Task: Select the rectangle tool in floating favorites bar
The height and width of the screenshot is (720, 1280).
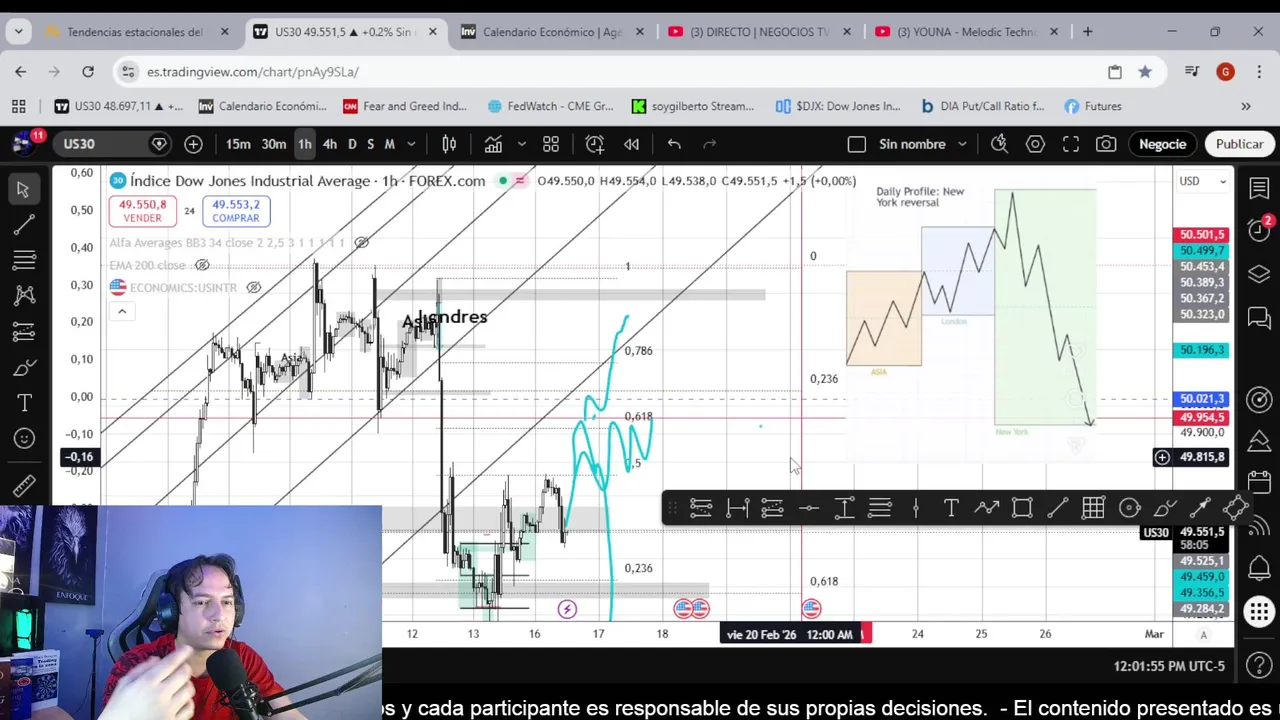Action: [x=1022, y=509]
